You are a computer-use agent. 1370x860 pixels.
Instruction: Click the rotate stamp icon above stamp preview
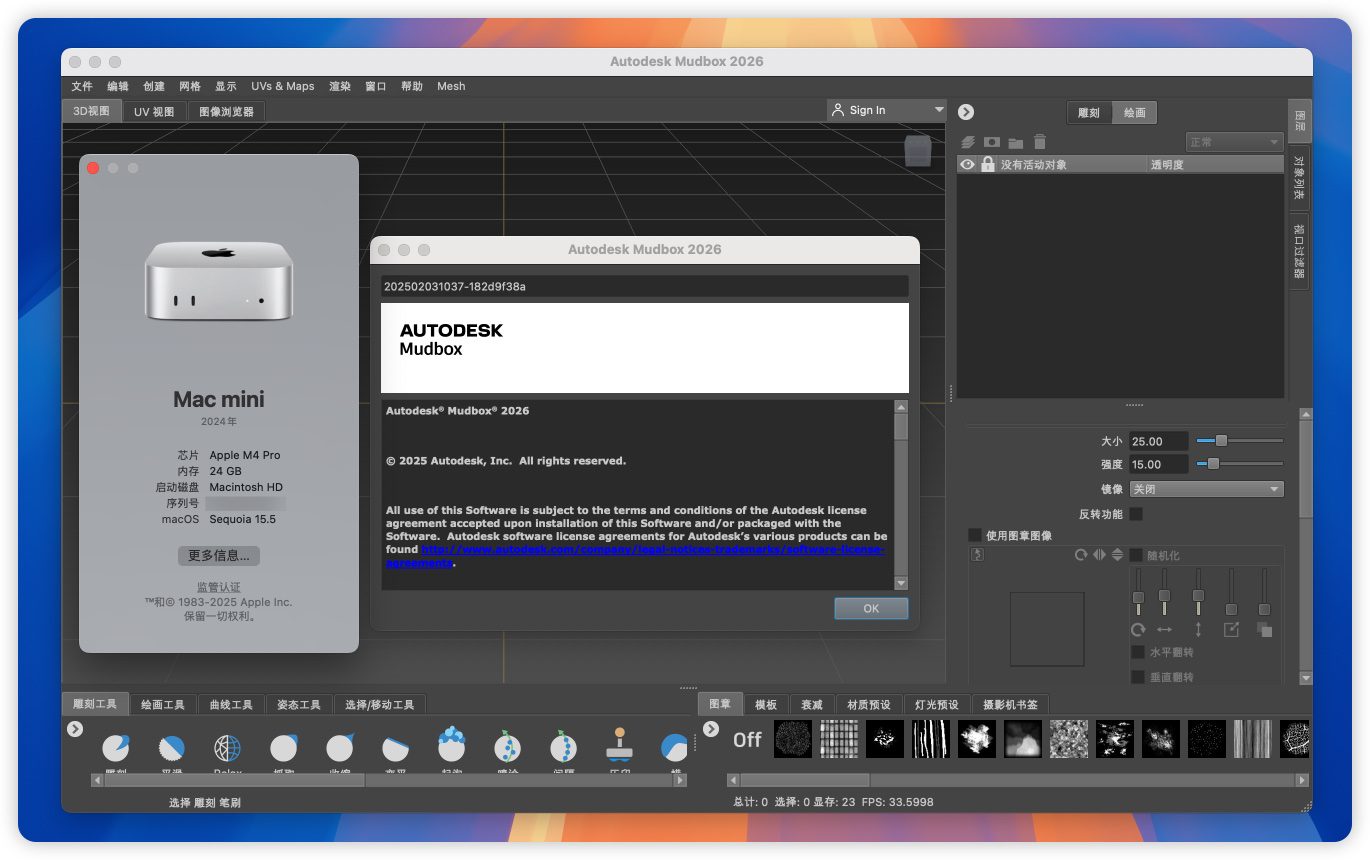(x=1081, y=555)
